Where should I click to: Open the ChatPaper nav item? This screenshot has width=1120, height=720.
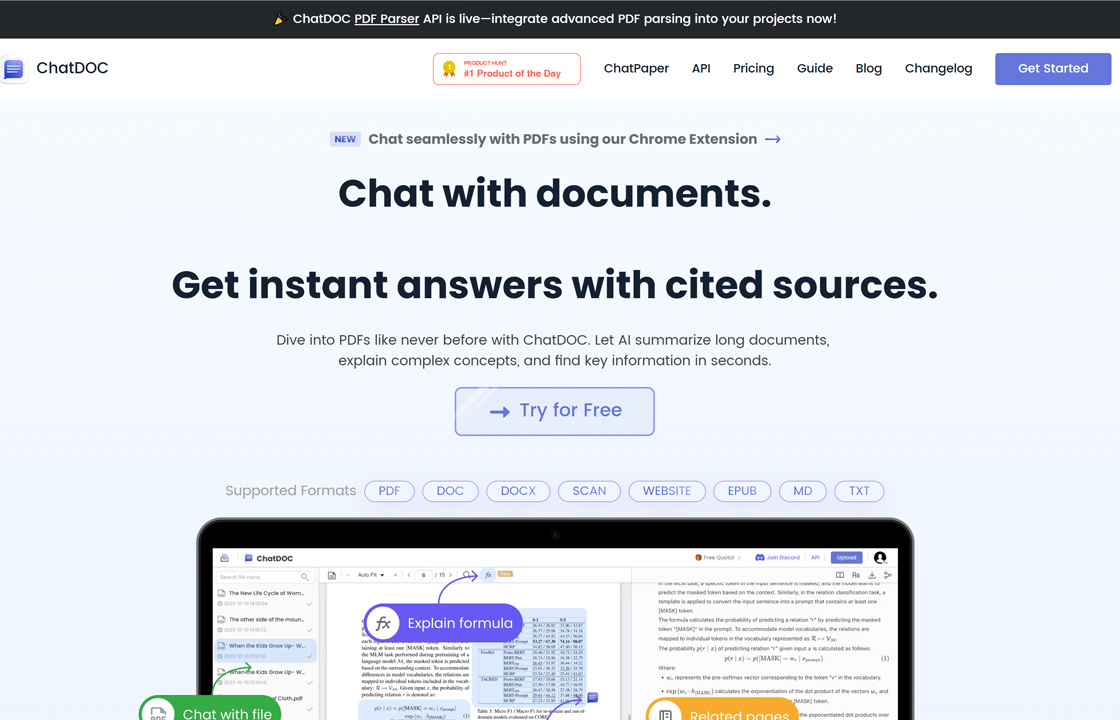(636, 69)
